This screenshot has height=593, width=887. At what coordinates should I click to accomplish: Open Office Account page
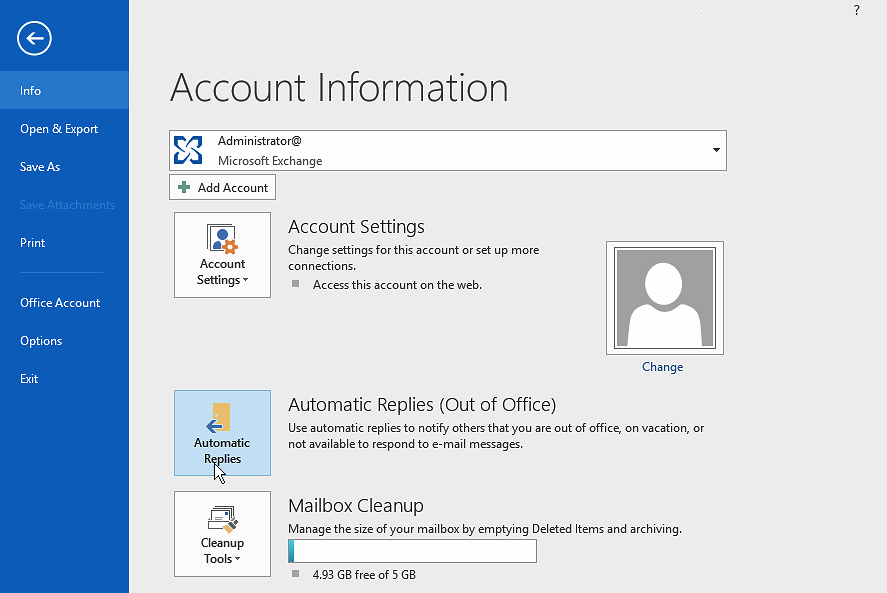coord(60,303)
